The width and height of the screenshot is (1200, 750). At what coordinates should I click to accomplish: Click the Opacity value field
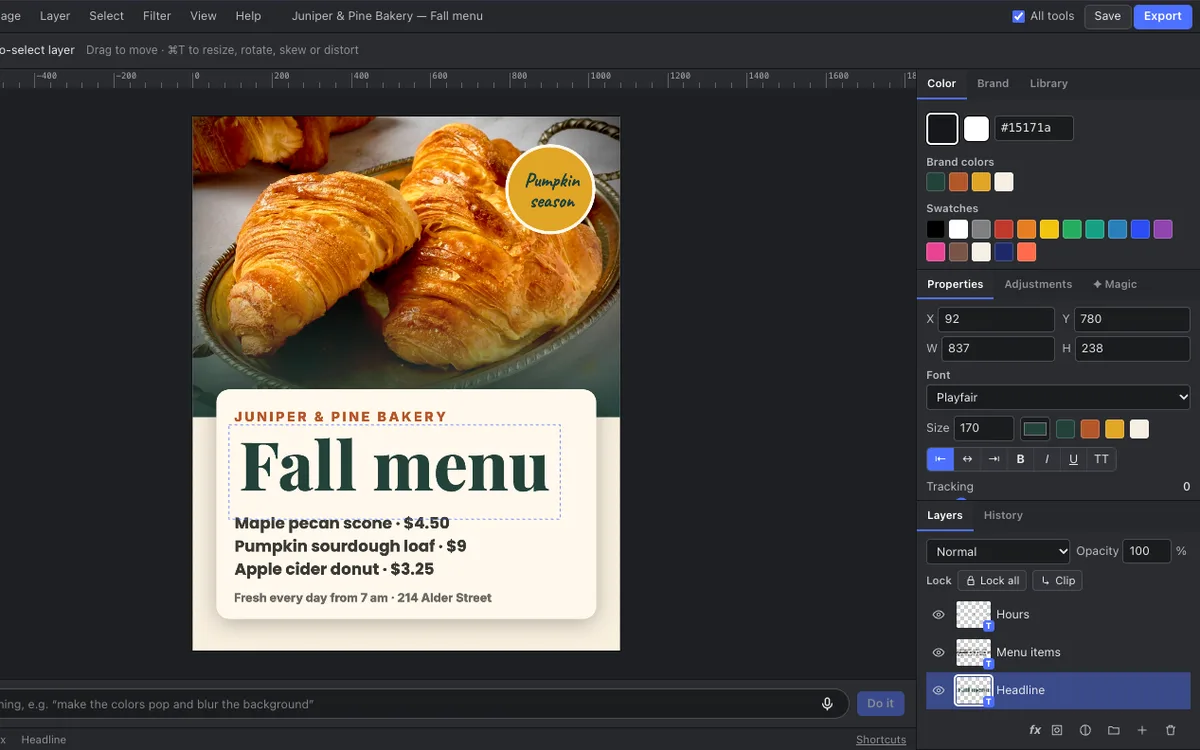tap(1147, 551)
